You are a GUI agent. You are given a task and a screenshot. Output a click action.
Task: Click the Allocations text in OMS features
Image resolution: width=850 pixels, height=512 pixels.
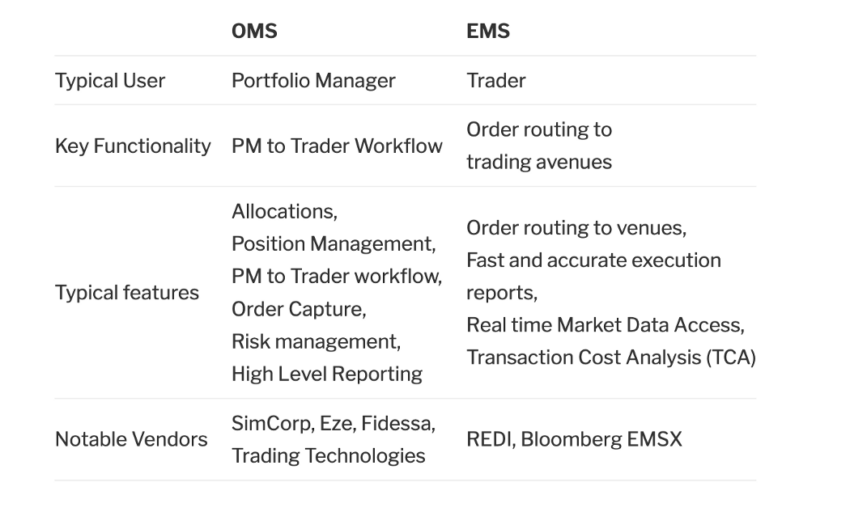coord(284,211)
